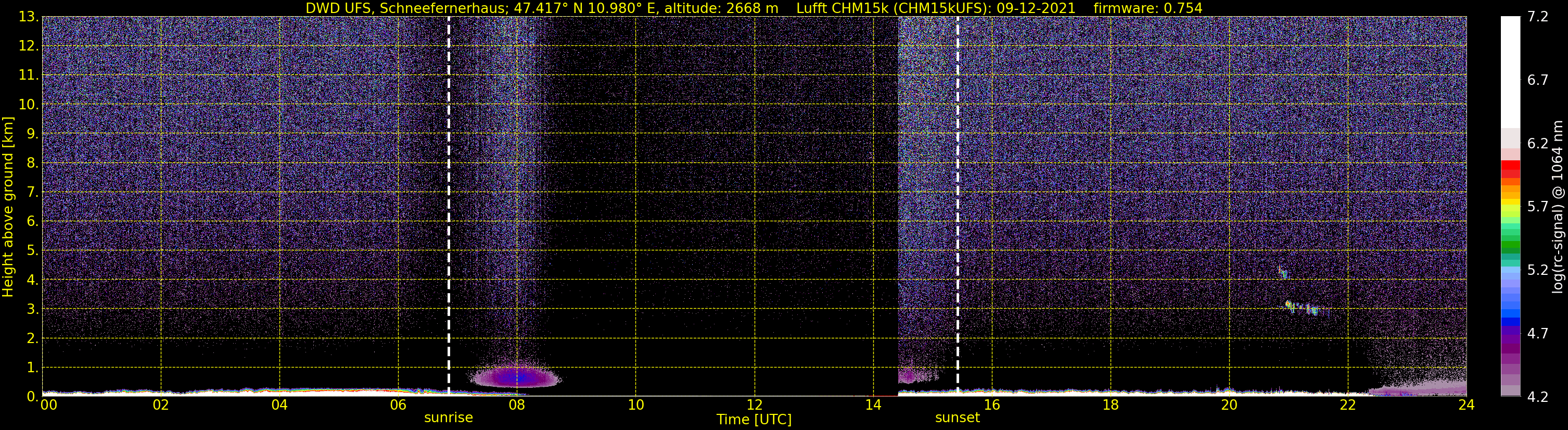The image size is (1568, 430).
Task: Click the colorbar tick label "5.2"
Action: click(1538, 270)
